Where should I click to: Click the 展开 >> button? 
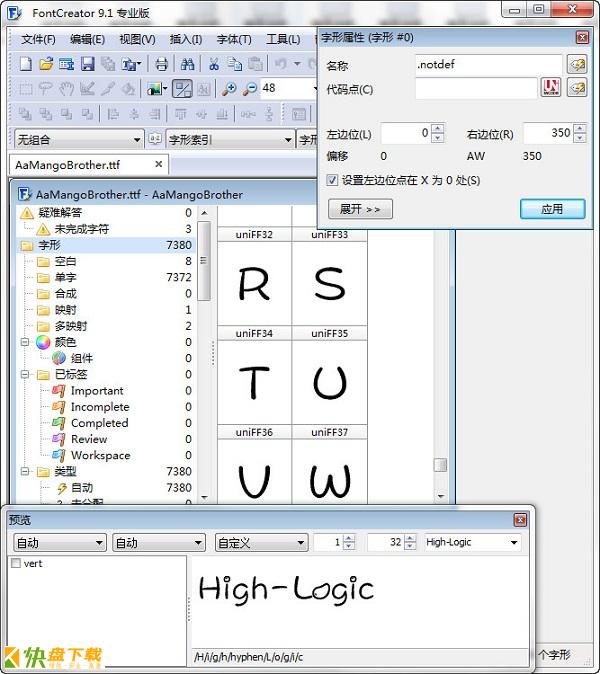click(360, 209)
